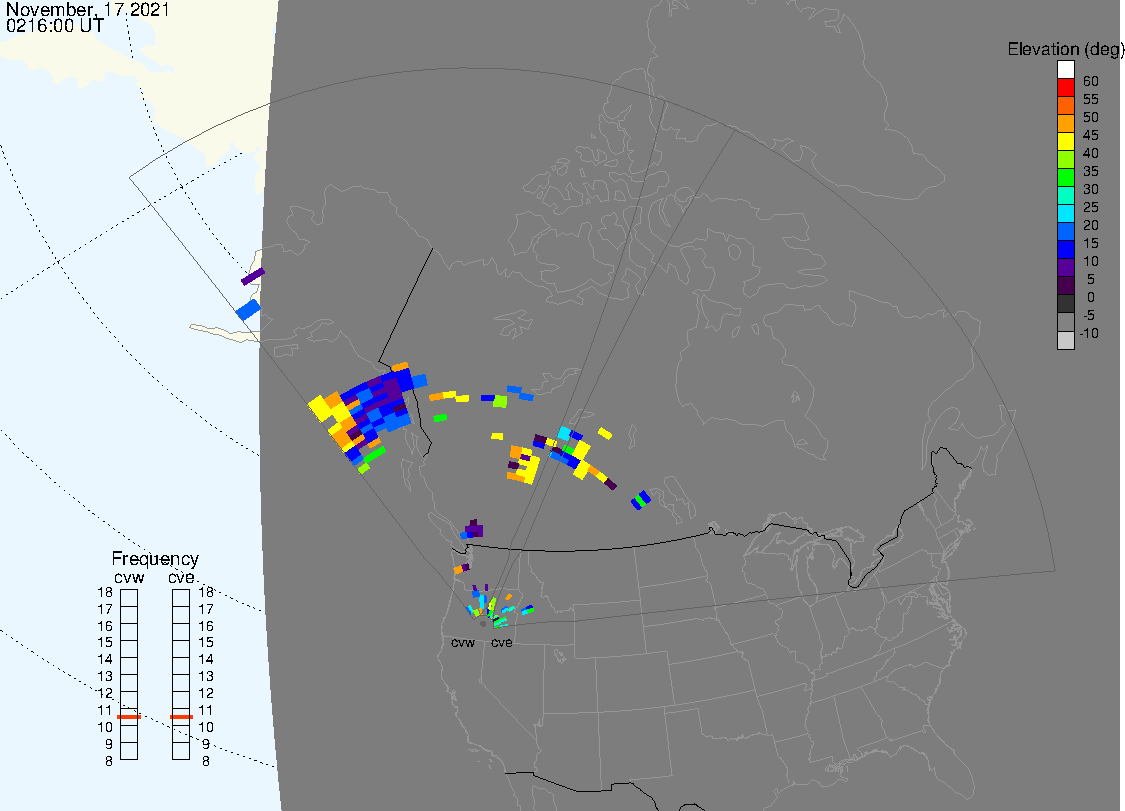Click the '55' elevation legend label

click(x=1091, y=99)
